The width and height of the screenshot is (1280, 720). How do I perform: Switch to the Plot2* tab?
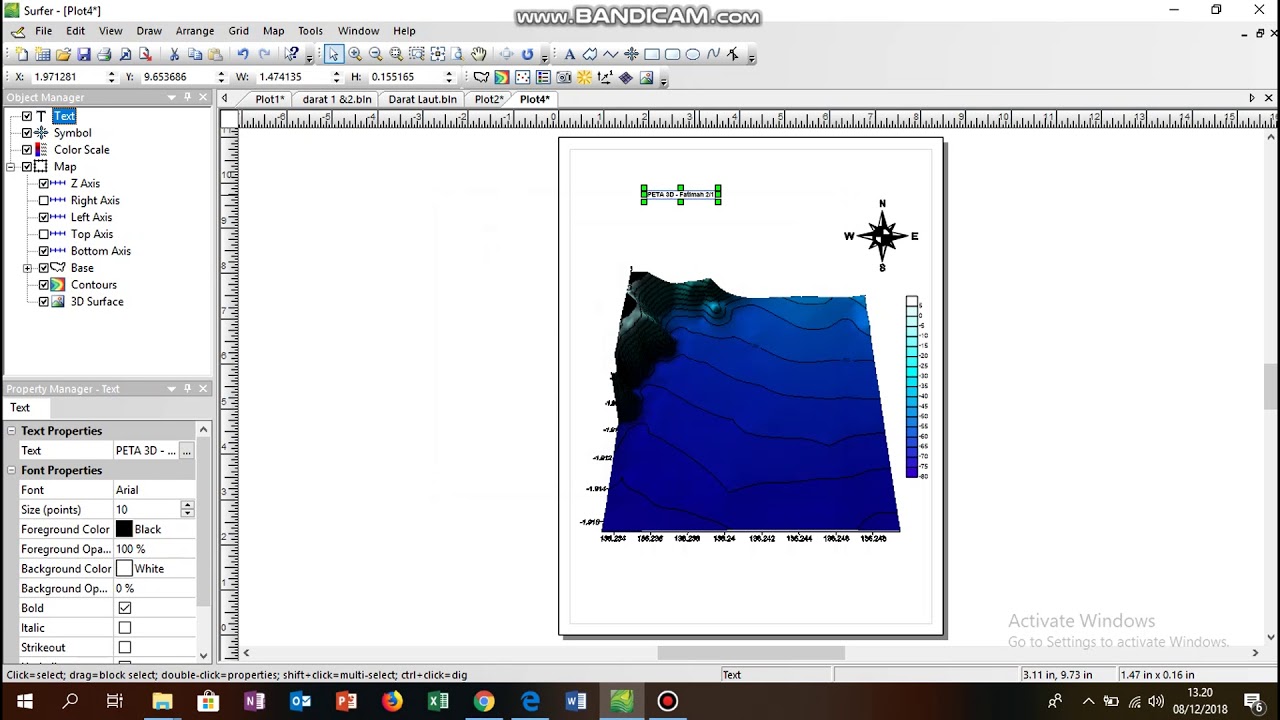[489, 99]
